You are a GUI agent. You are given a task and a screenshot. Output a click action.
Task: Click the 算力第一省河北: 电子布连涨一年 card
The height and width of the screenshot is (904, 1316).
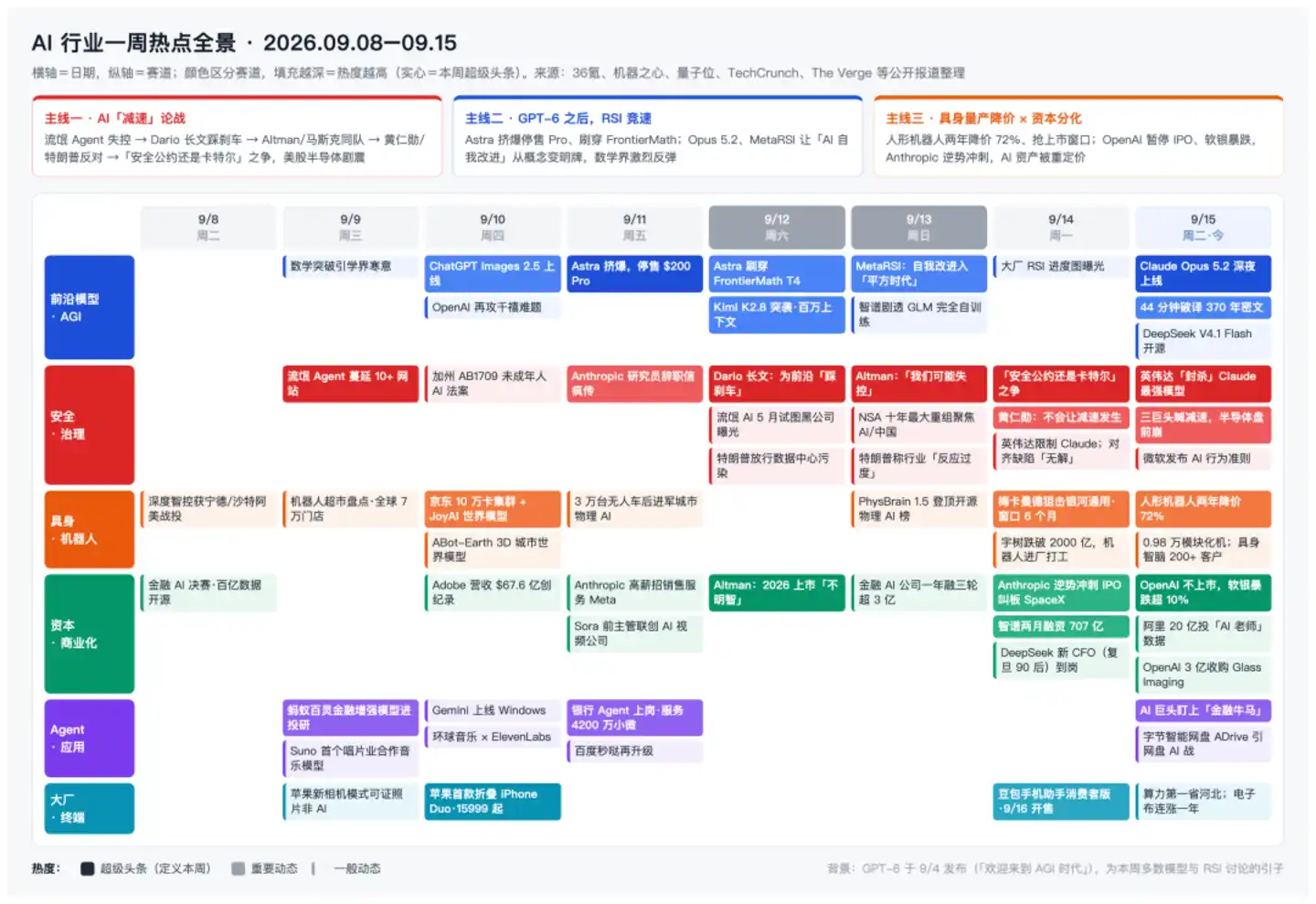[x=1204, y=802]
